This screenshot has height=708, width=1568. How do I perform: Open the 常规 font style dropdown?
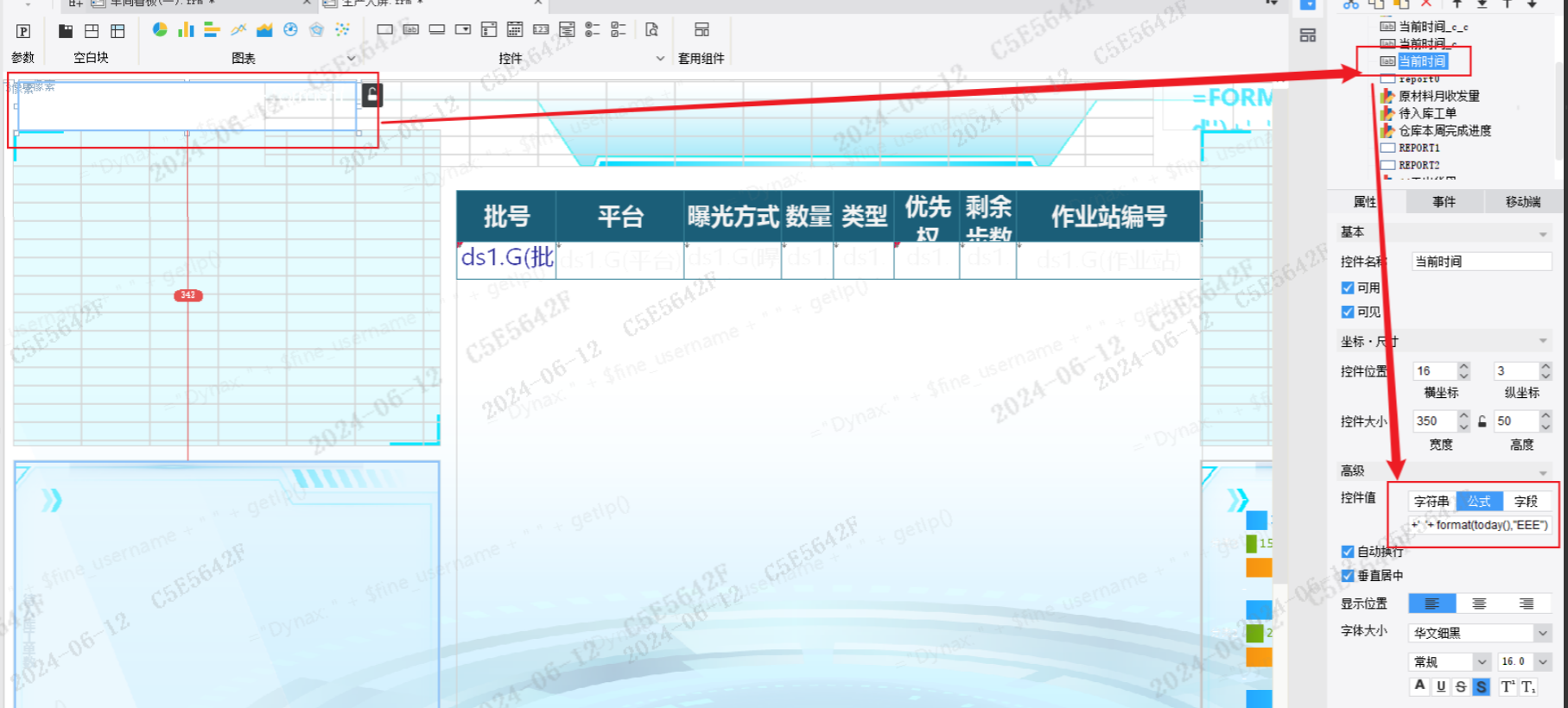point(1482,661)
